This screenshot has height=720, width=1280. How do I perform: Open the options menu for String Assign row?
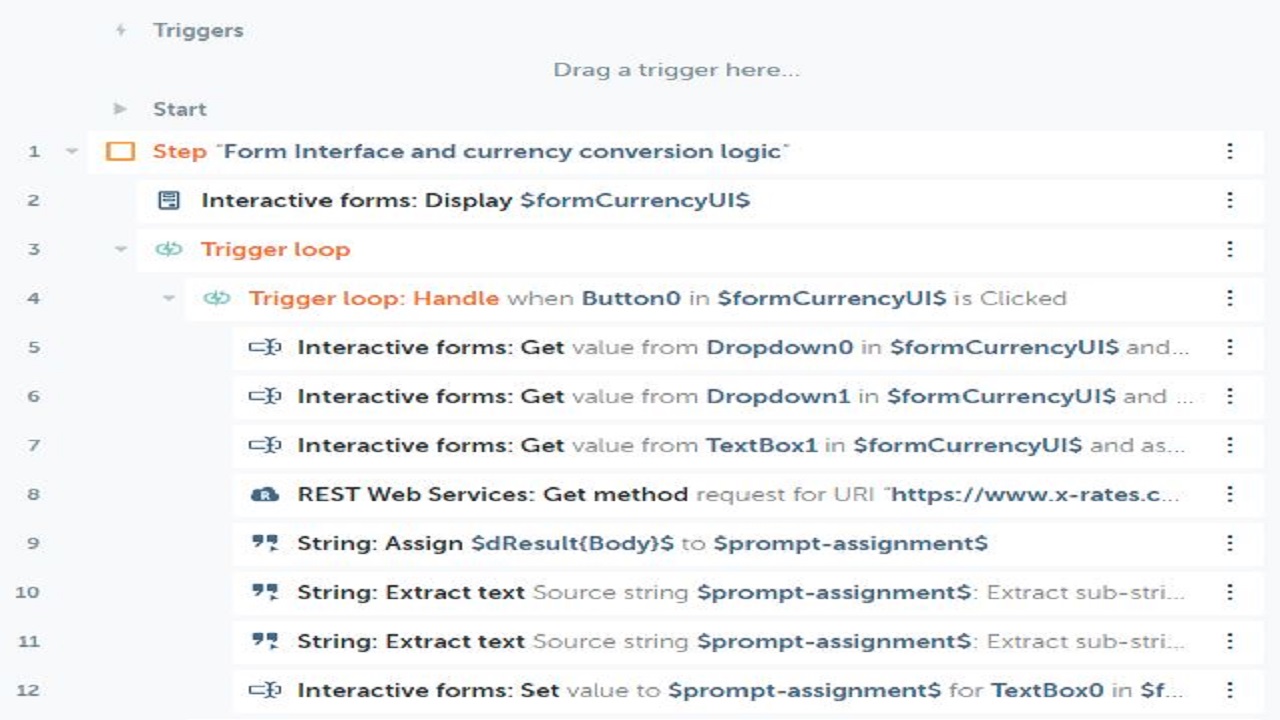(1230, 543)
